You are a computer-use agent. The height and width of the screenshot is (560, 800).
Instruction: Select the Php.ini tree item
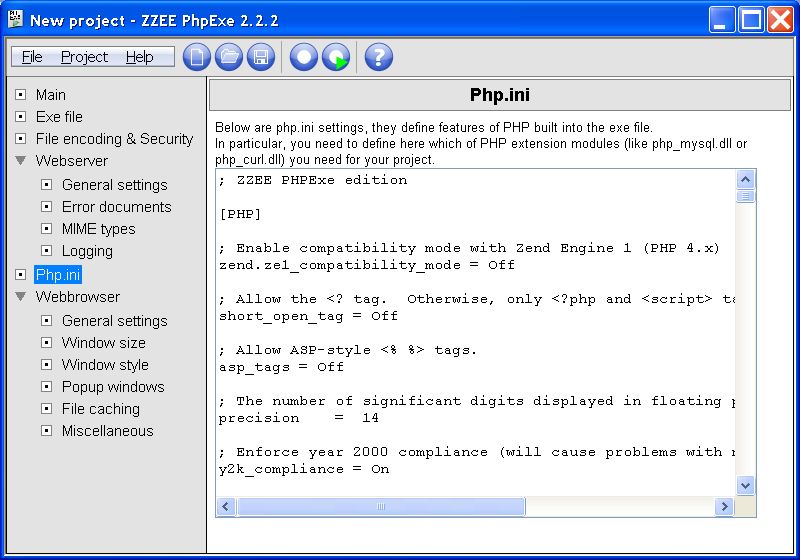coord(58,275)
